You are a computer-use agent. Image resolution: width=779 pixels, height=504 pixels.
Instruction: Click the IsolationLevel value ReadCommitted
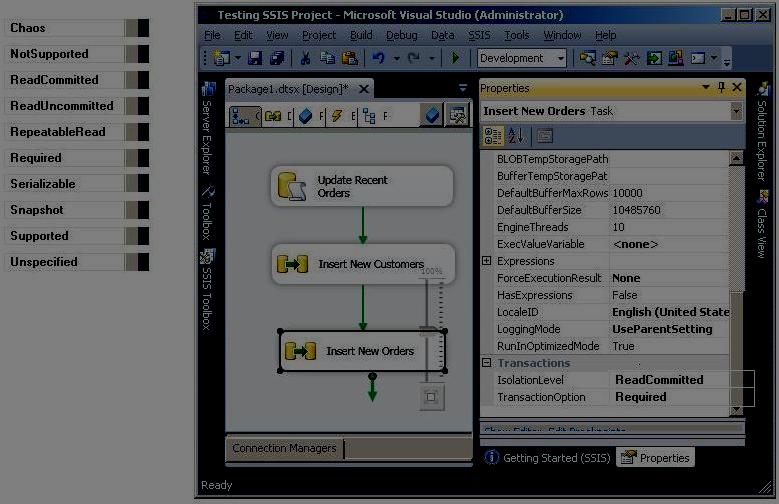(x=659, y=380)
